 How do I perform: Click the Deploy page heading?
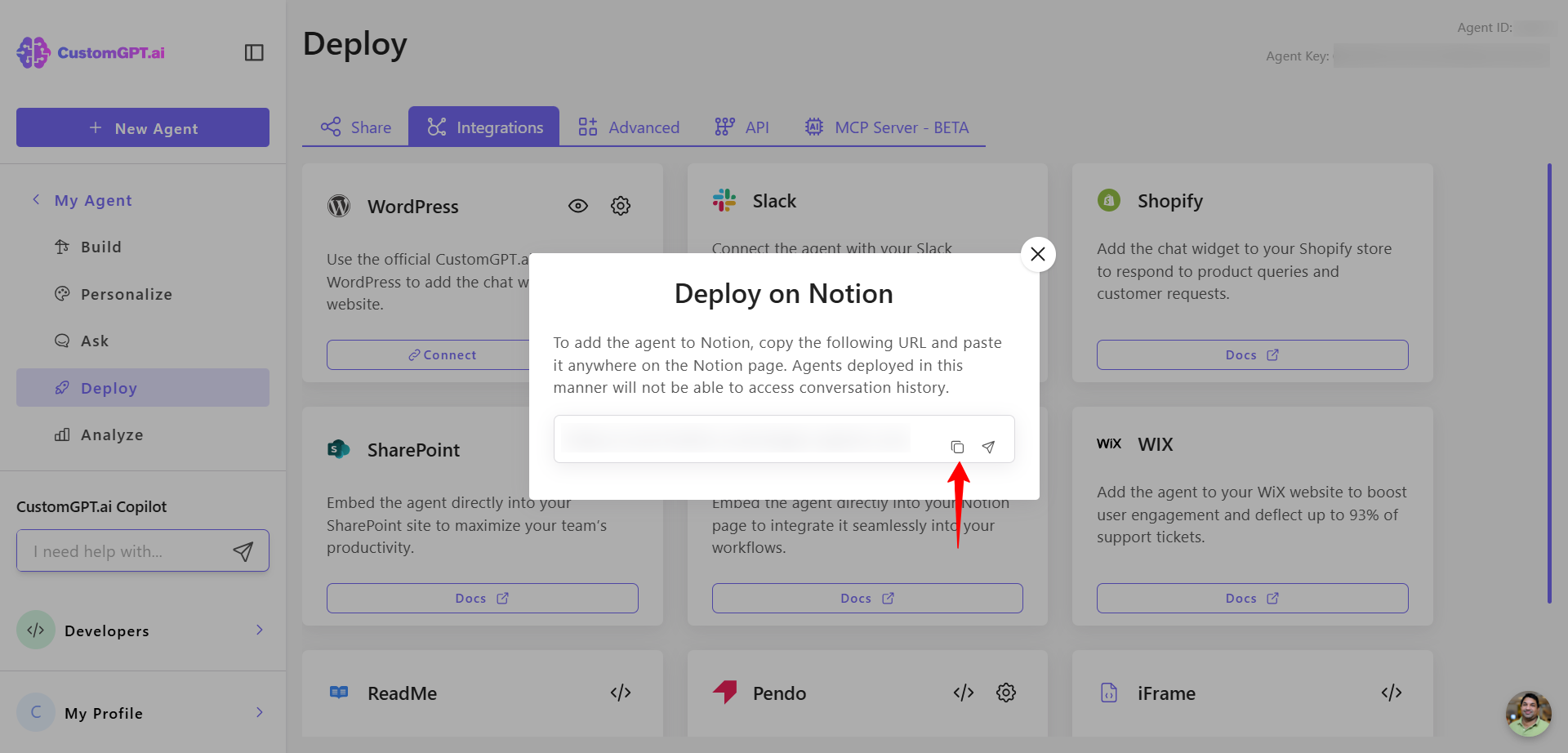pyautogui.click(x=355, y=45)
